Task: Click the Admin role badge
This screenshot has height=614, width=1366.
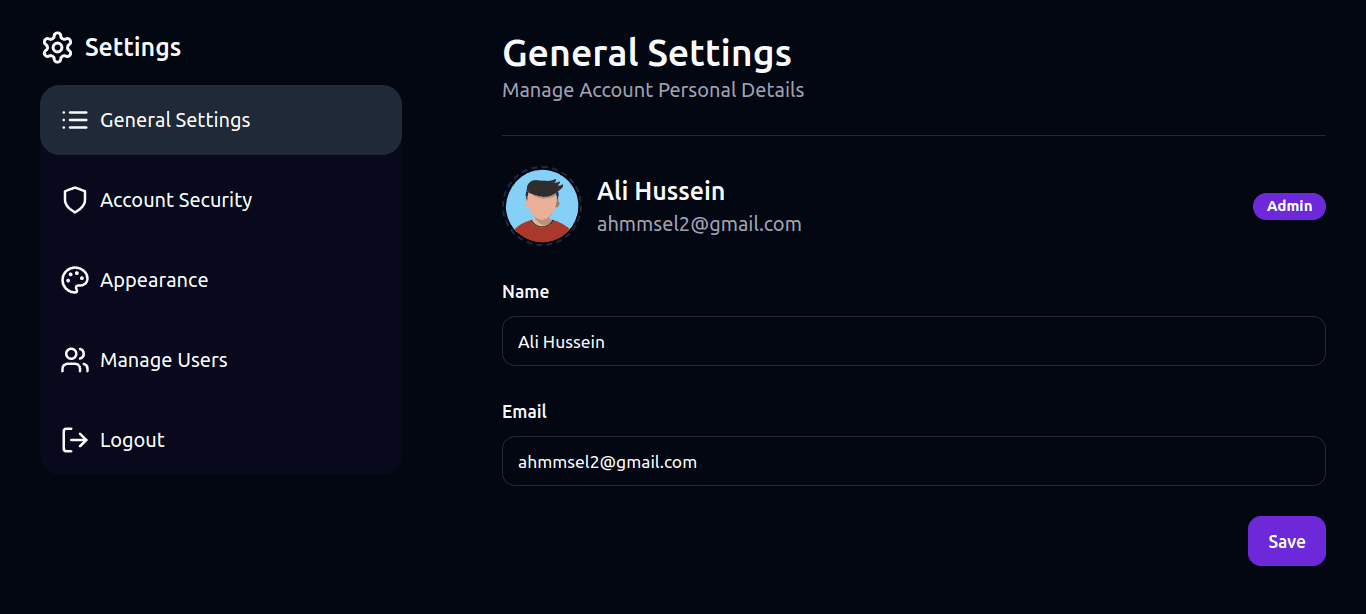Action: click(1289, 206)
